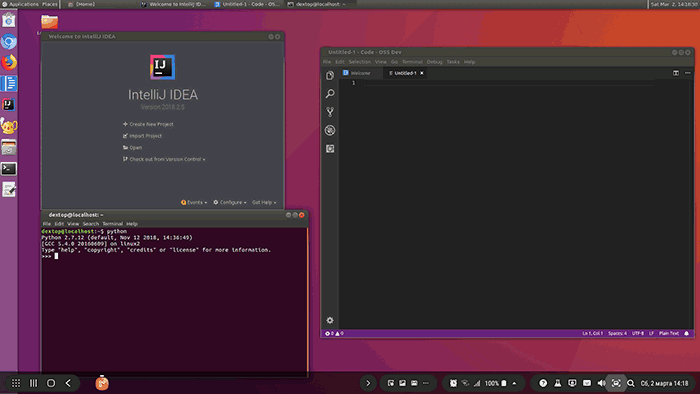Click the Manage gear icon in Code

pos(330,320)
